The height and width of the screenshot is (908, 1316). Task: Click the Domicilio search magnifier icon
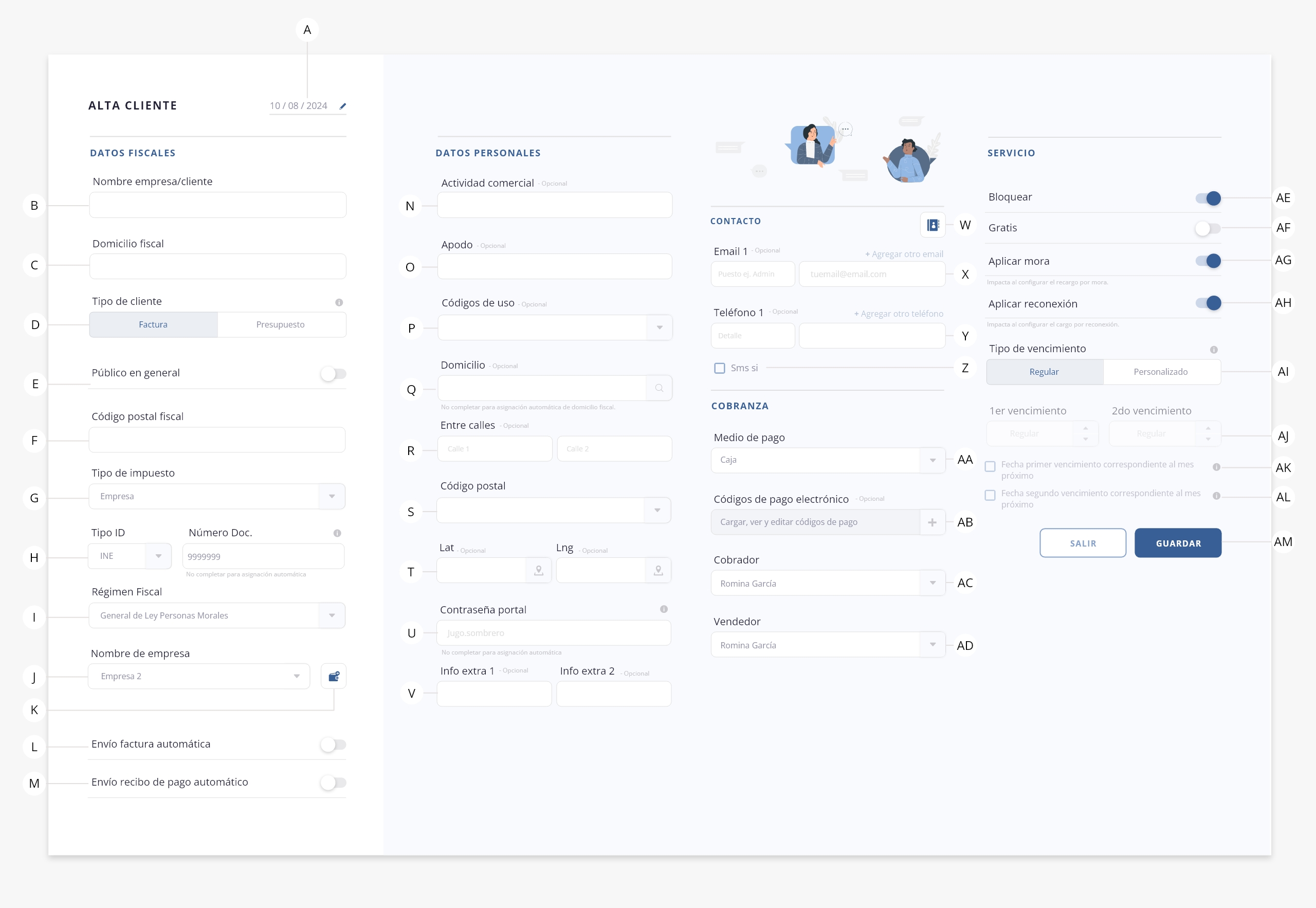click(x=659, y=388)
